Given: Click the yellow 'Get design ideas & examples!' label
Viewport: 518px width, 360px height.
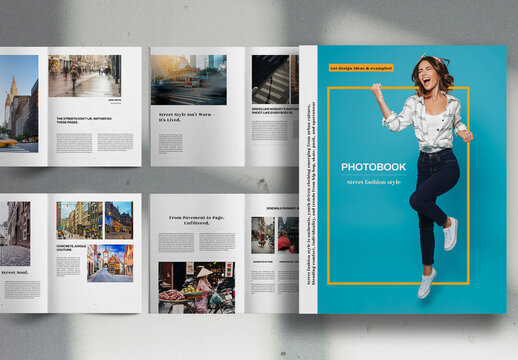Looking at the screenshot, I should tap(361, 68).
